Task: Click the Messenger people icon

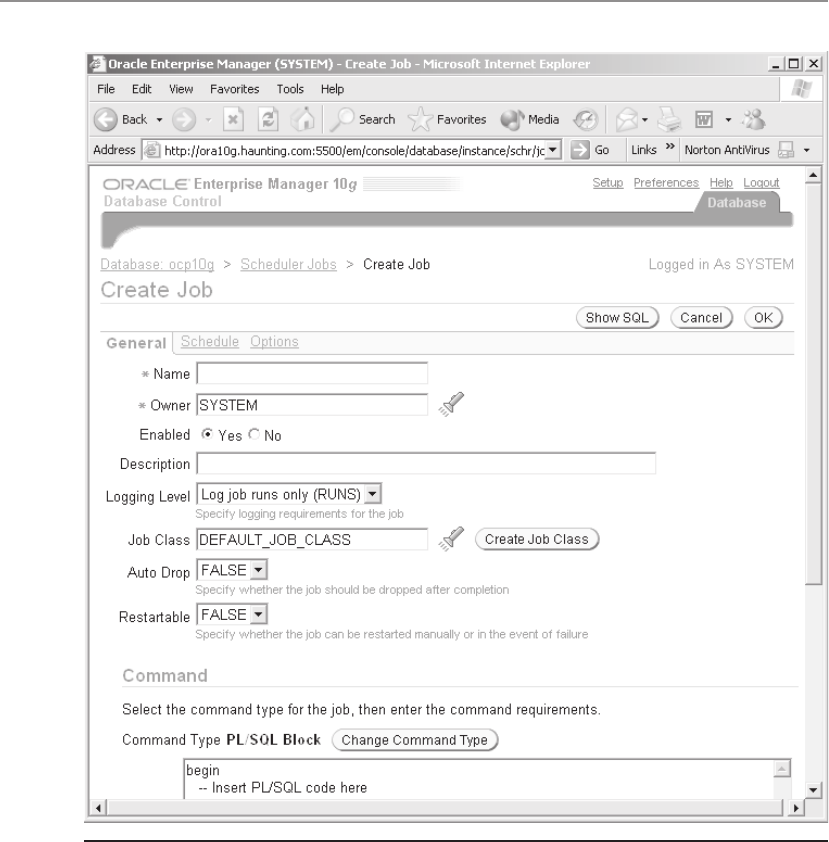Action: [754, 119]
